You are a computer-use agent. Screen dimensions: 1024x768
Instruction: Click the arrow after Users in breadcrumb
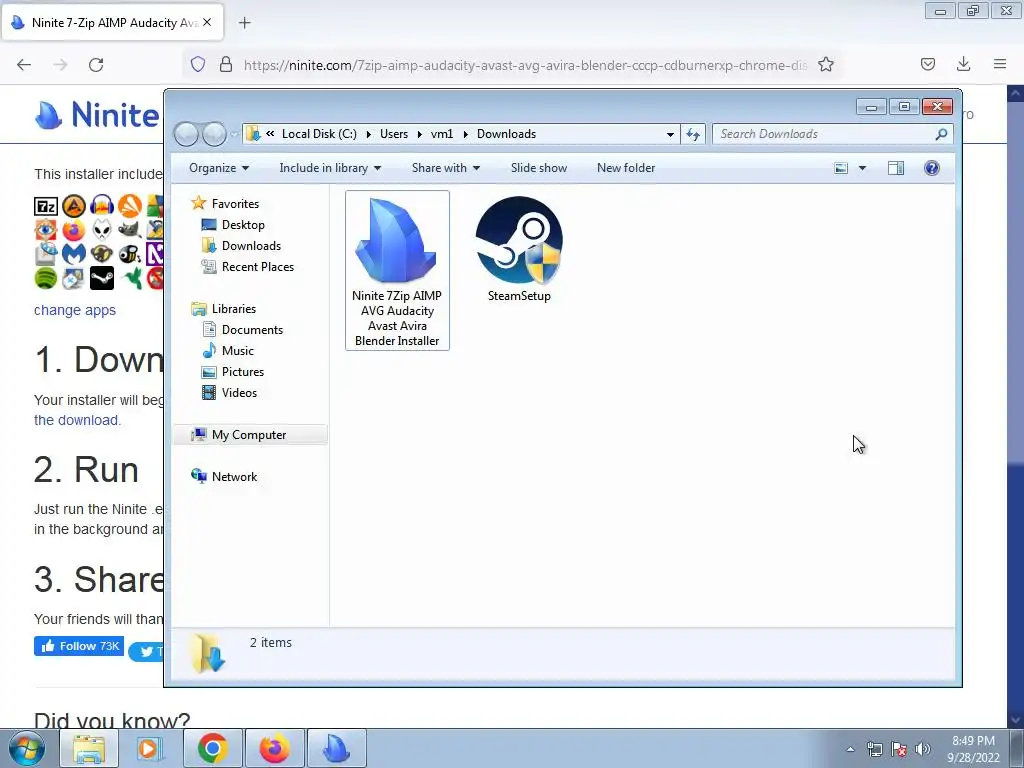click(x=419, y=134)
